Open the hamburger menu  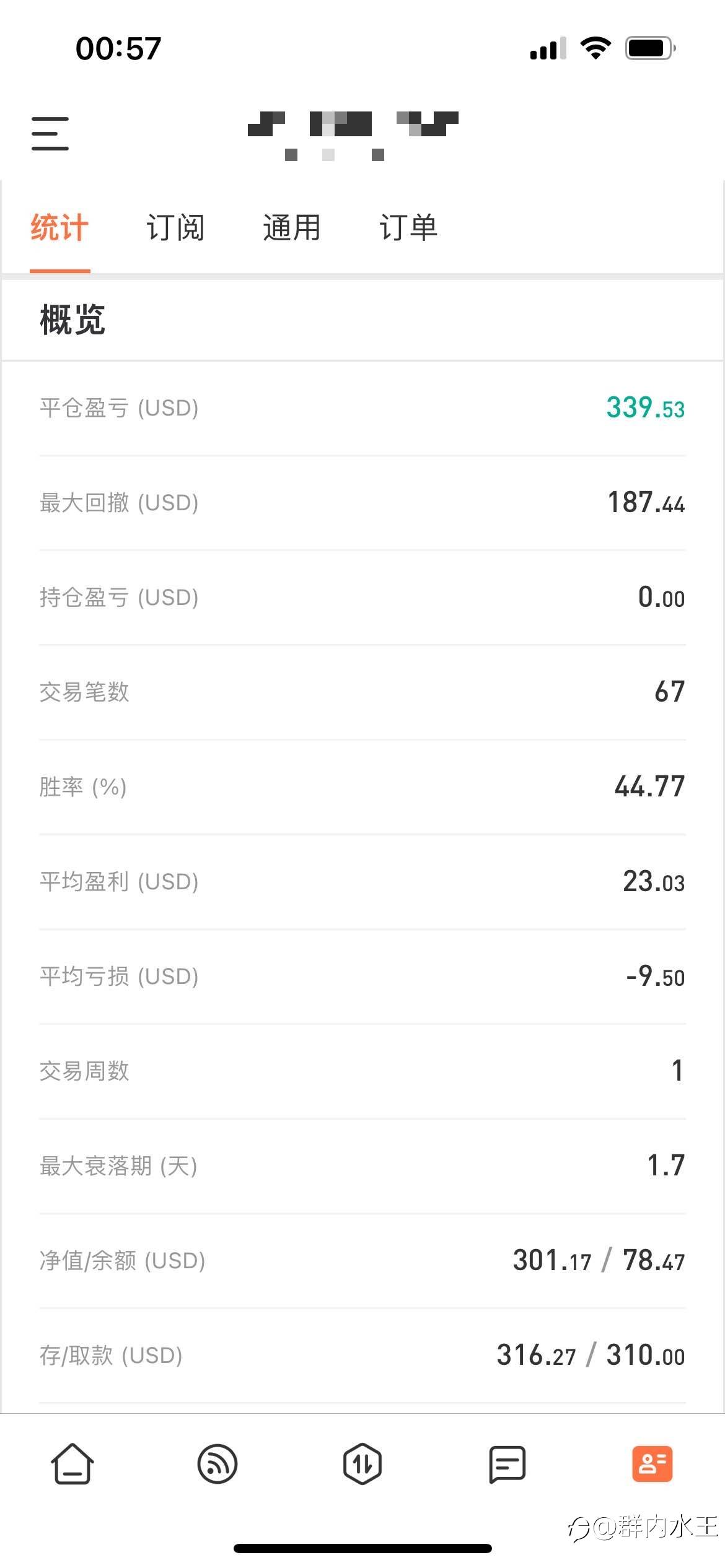pos(50,133)
